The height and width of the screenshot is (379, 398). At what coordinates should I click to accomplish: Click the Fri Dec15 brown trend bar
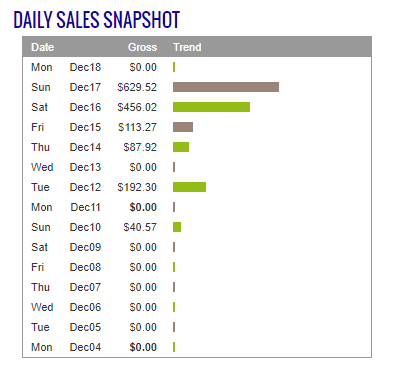[x=183, y=127]
